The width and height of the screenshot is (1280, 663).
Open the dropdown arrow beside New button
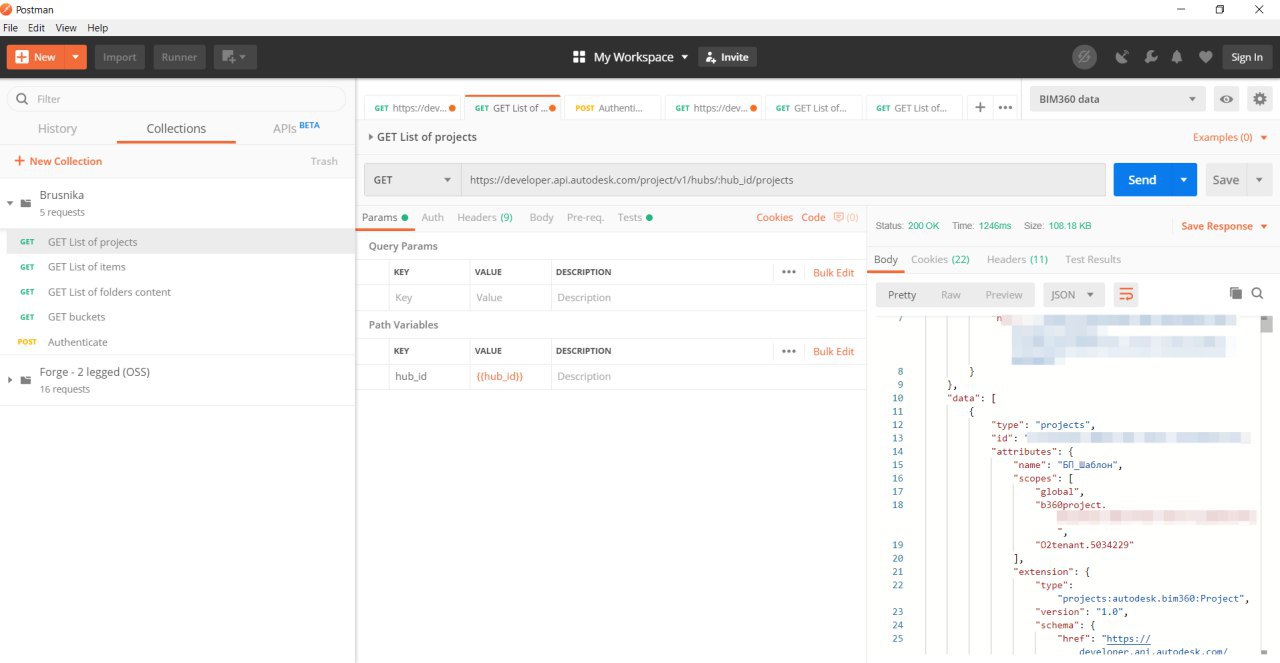[x=76, y=57]
